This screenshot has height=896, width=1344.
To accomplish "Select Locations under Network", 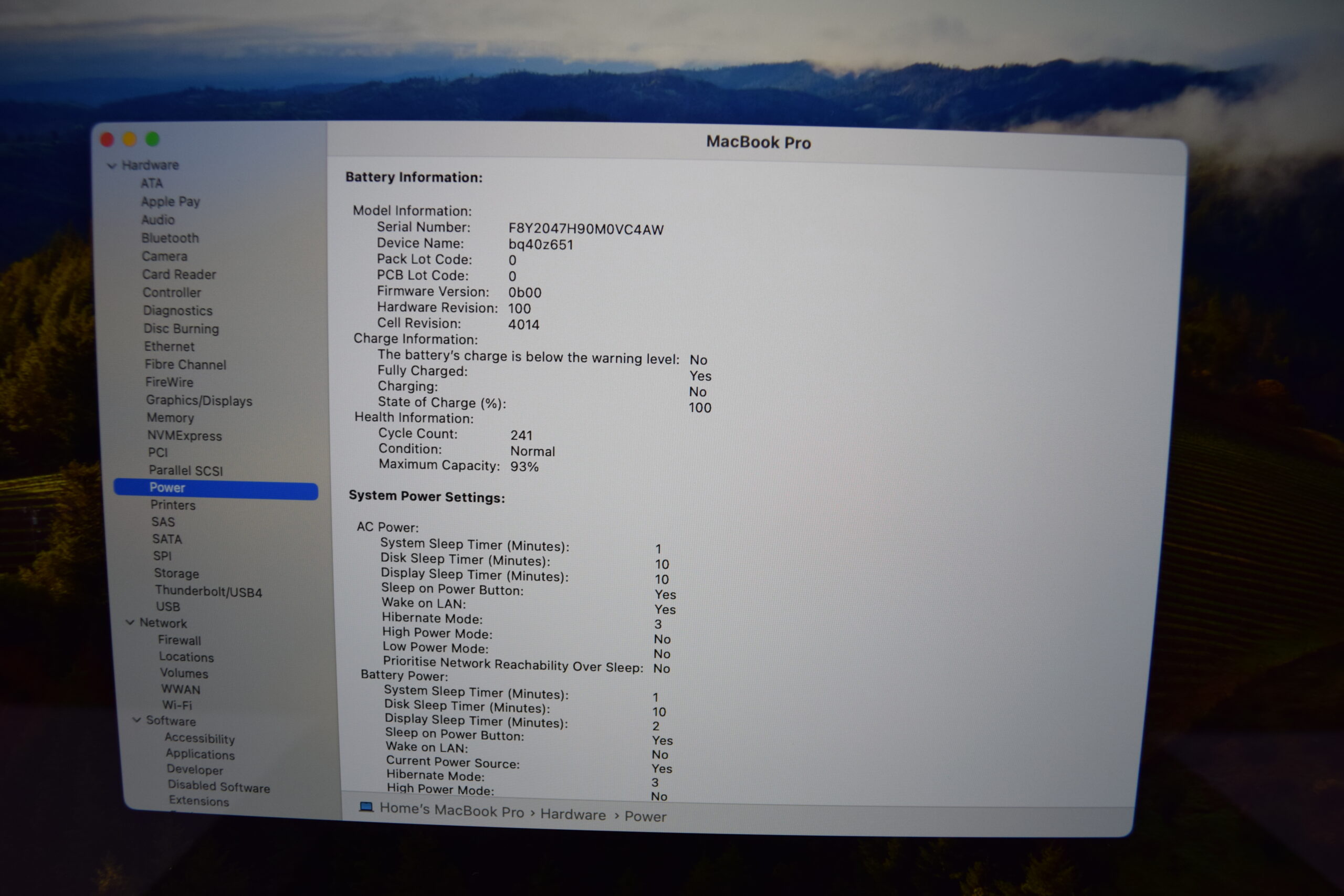I will (x=186, y=657).
